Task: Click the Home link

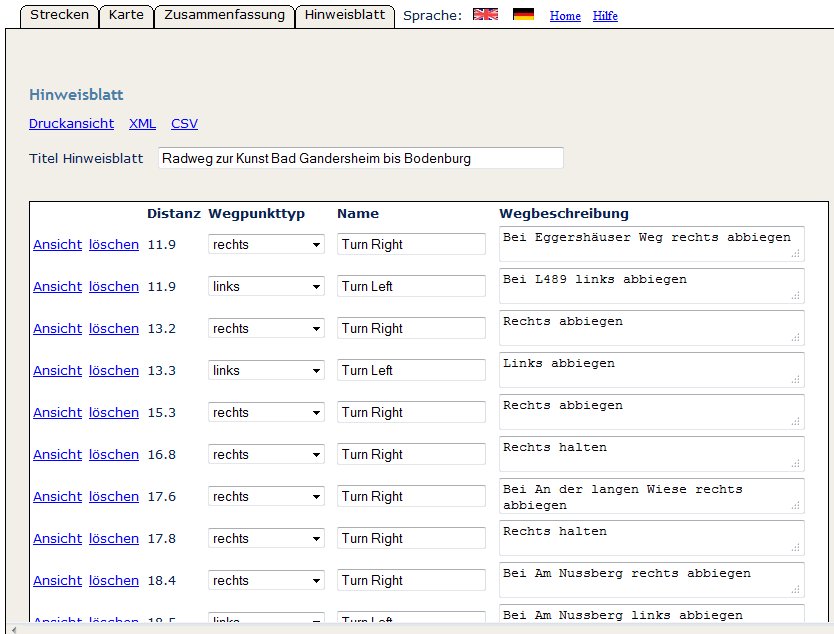Action: 565,16
